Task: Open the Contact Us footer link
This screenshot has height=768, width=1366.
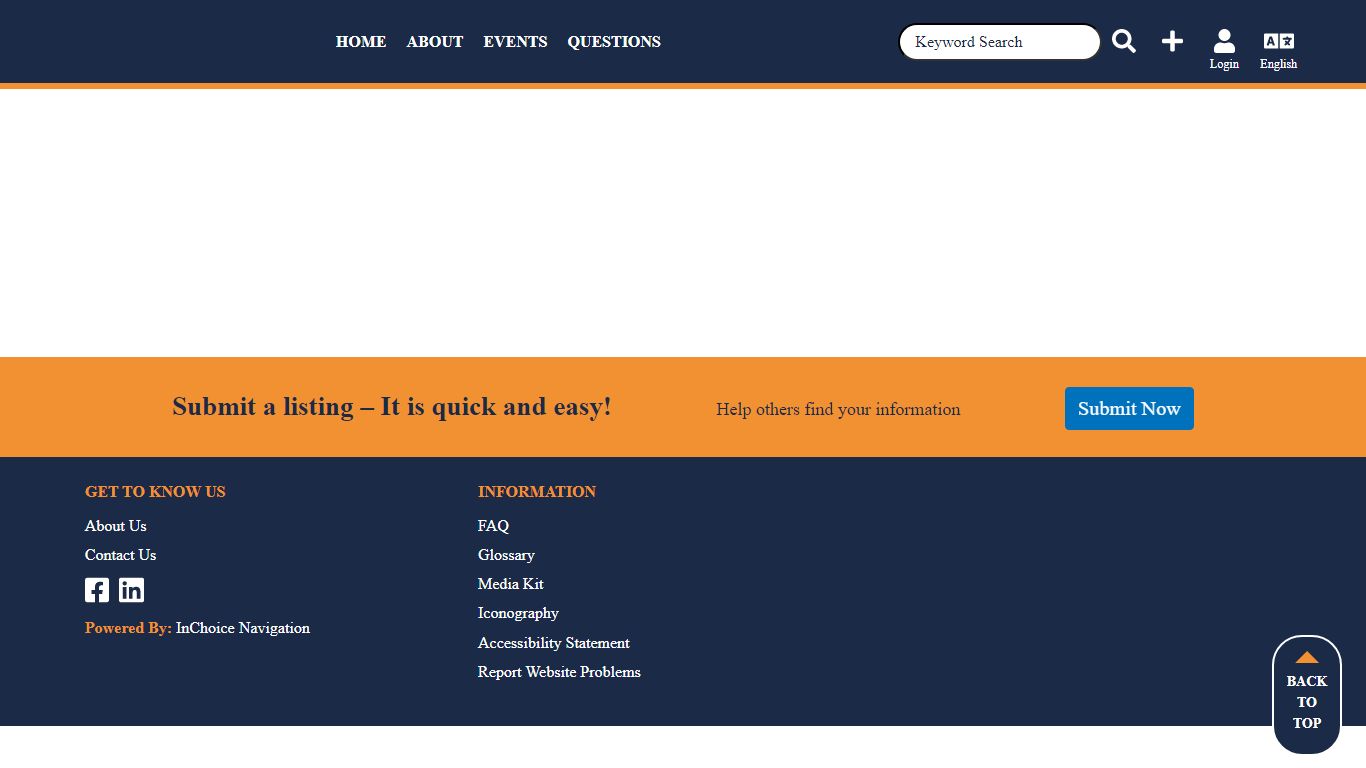Action: click(121, 555)
